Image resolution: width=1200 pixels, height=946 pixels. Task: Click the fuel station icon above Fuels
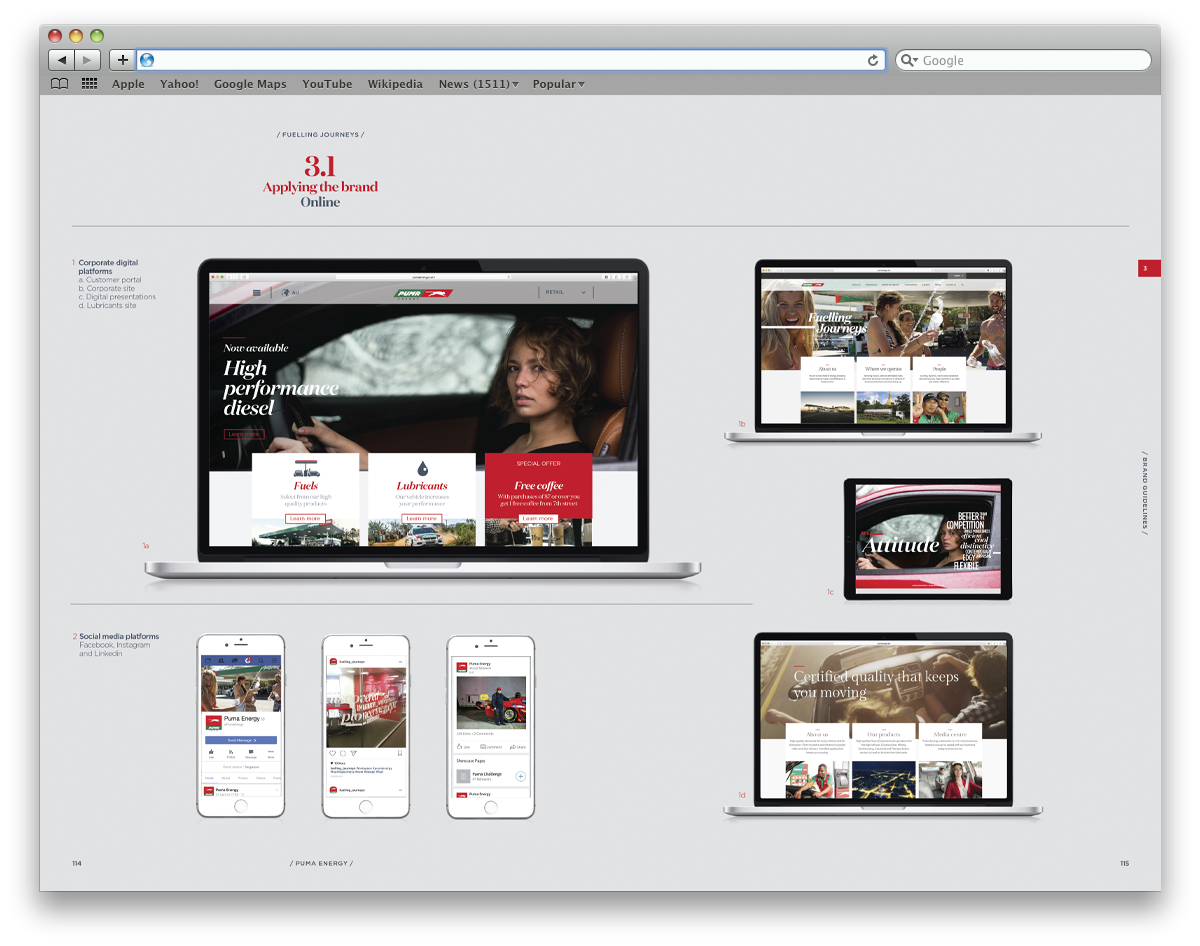(306, 468)
